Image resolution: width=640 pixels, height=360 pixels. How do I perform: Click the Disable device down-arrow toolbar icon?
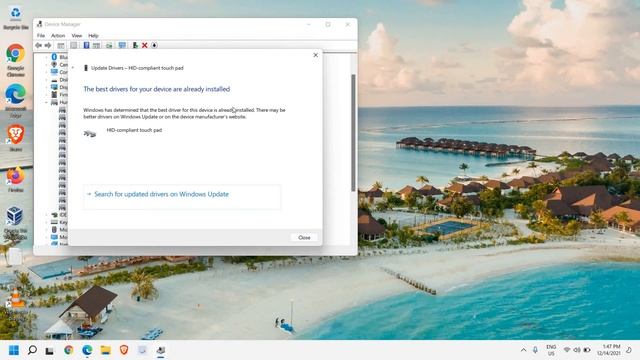click(x=154, y=45)
